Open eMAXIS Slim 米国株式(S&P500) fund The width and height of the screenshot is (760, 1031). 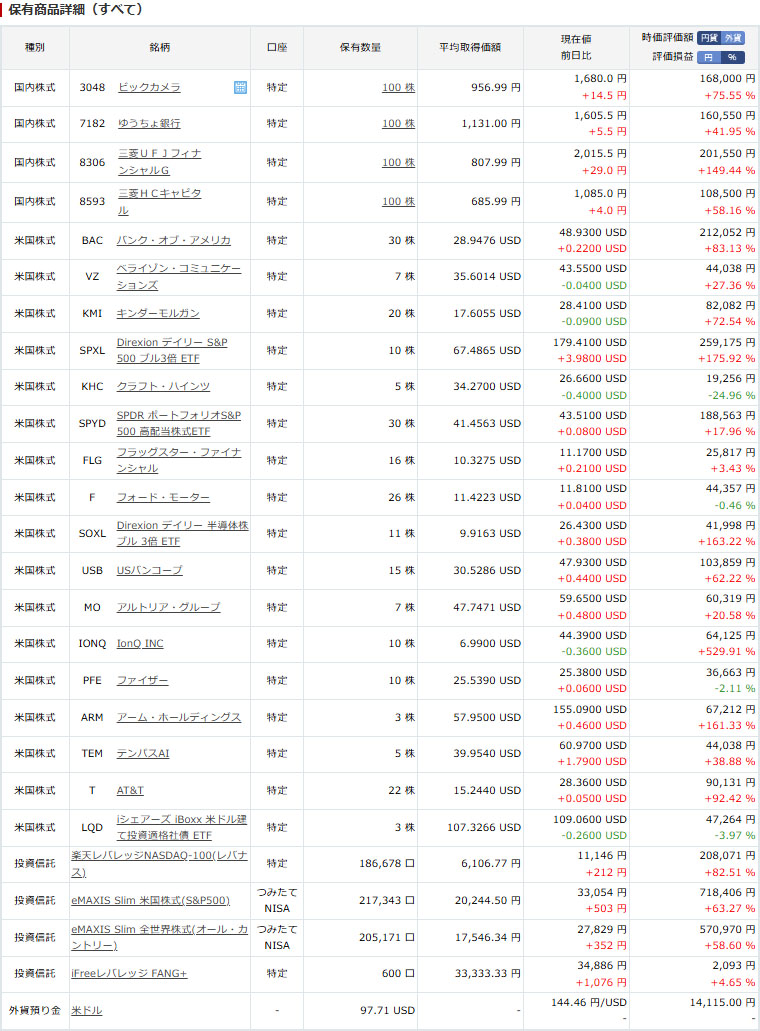(150, 900)
